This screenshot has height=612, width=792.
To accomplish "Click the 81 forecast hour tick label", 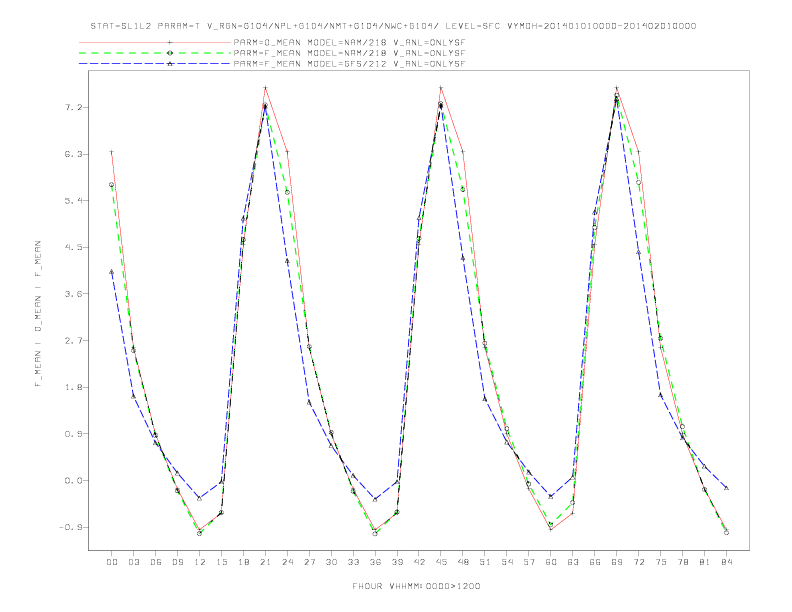I will click(x=705, y=562).
